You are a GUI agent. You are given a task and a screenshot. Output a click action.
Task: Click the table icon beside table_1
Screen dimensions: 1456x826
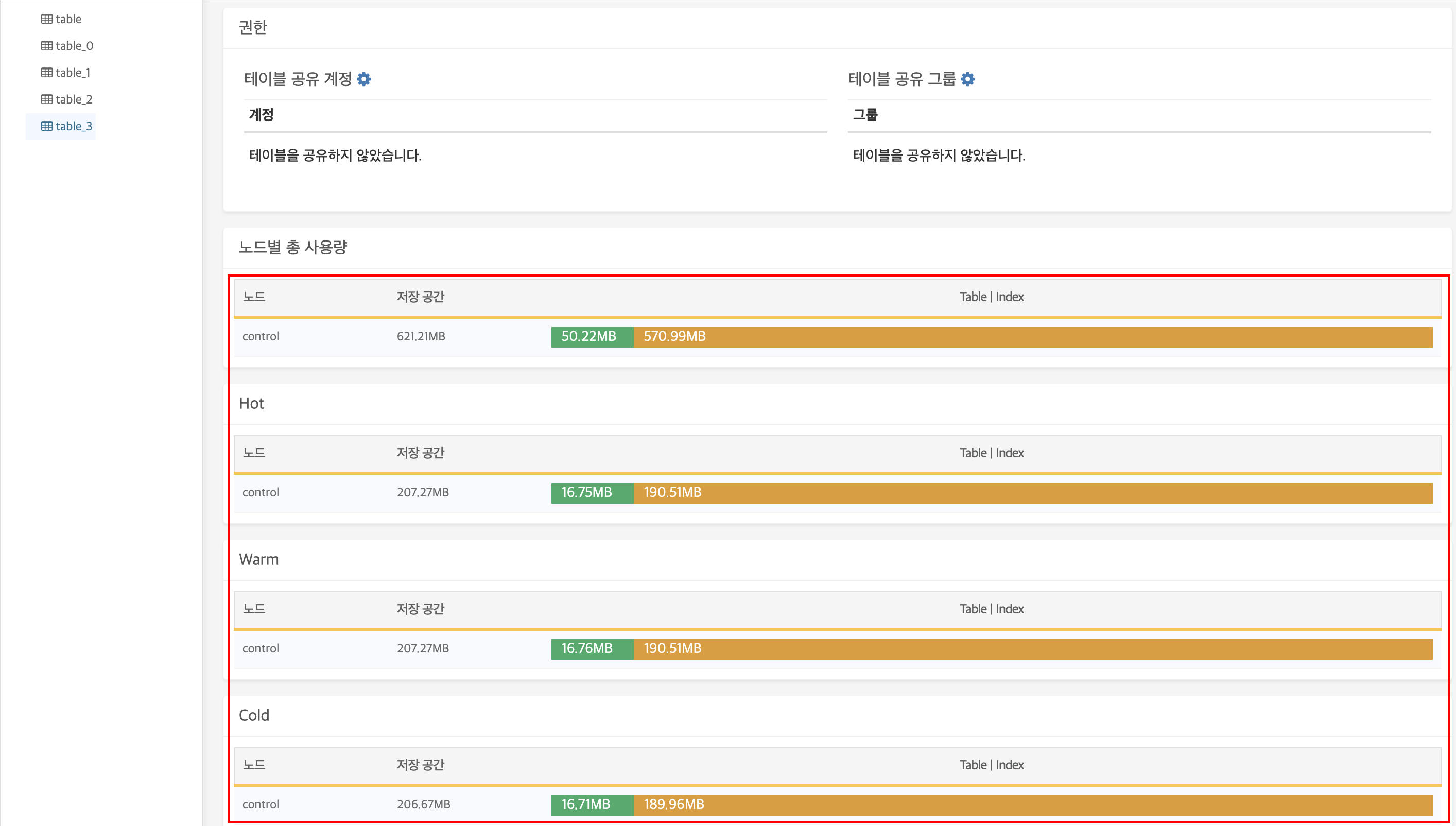tap(46, 73)
